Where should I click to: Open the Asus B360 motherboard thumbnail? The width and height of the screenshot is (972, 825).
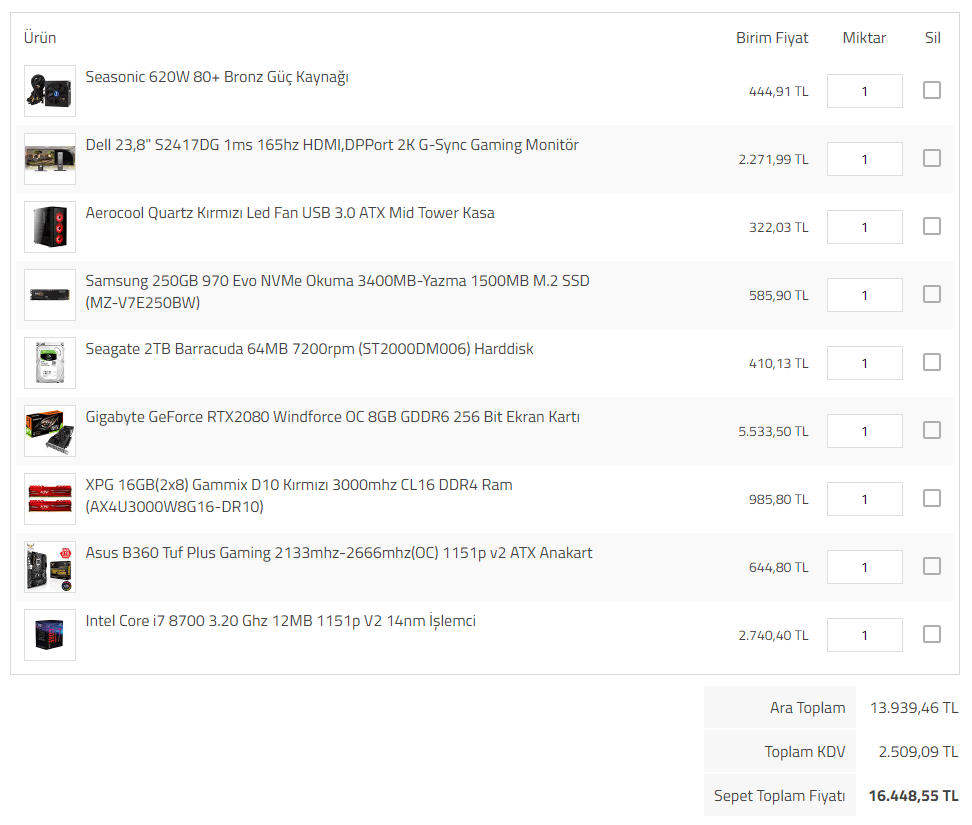point(50,567)
